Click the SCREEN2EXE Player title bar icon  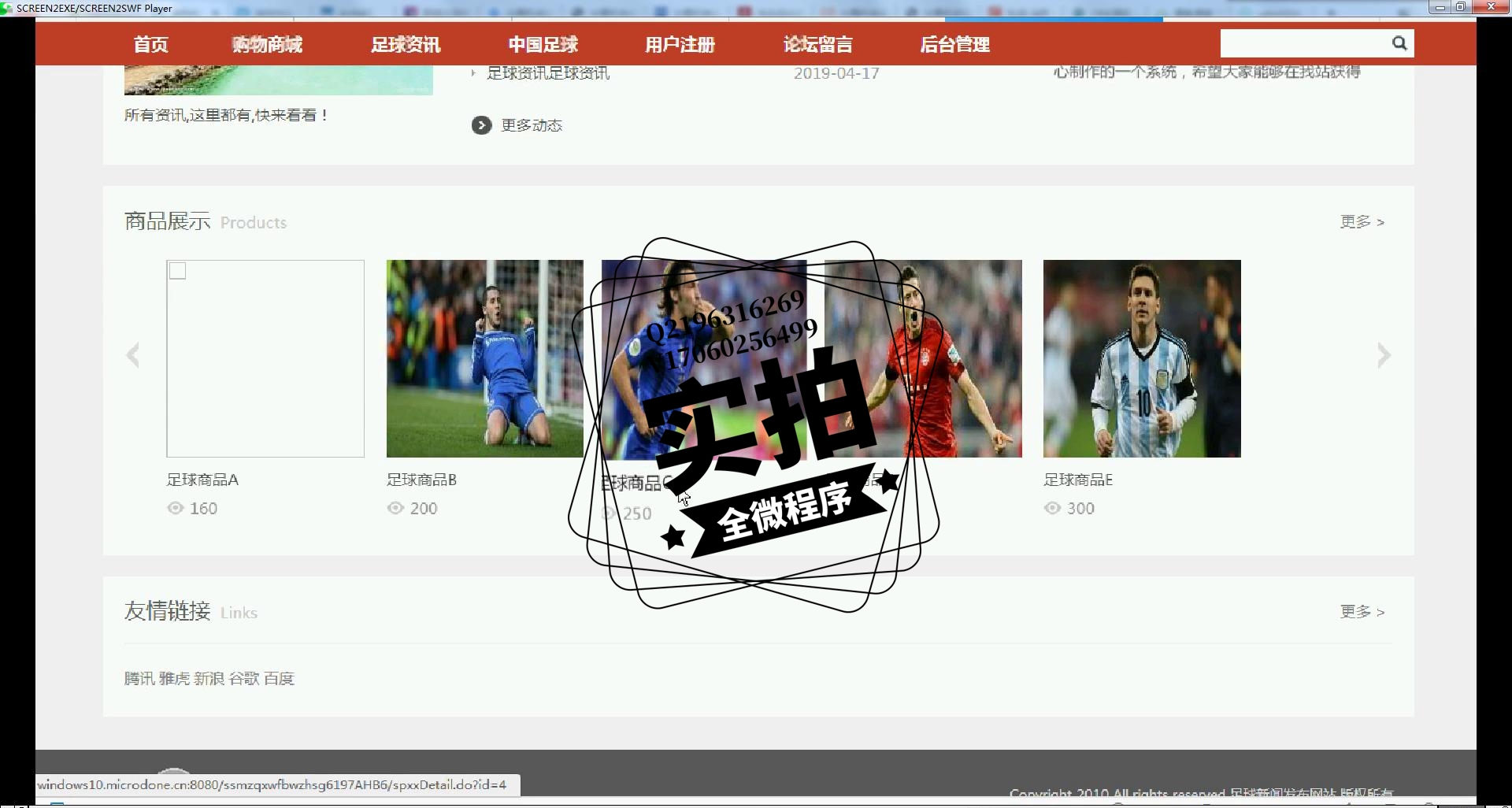(x=6, y=8)
